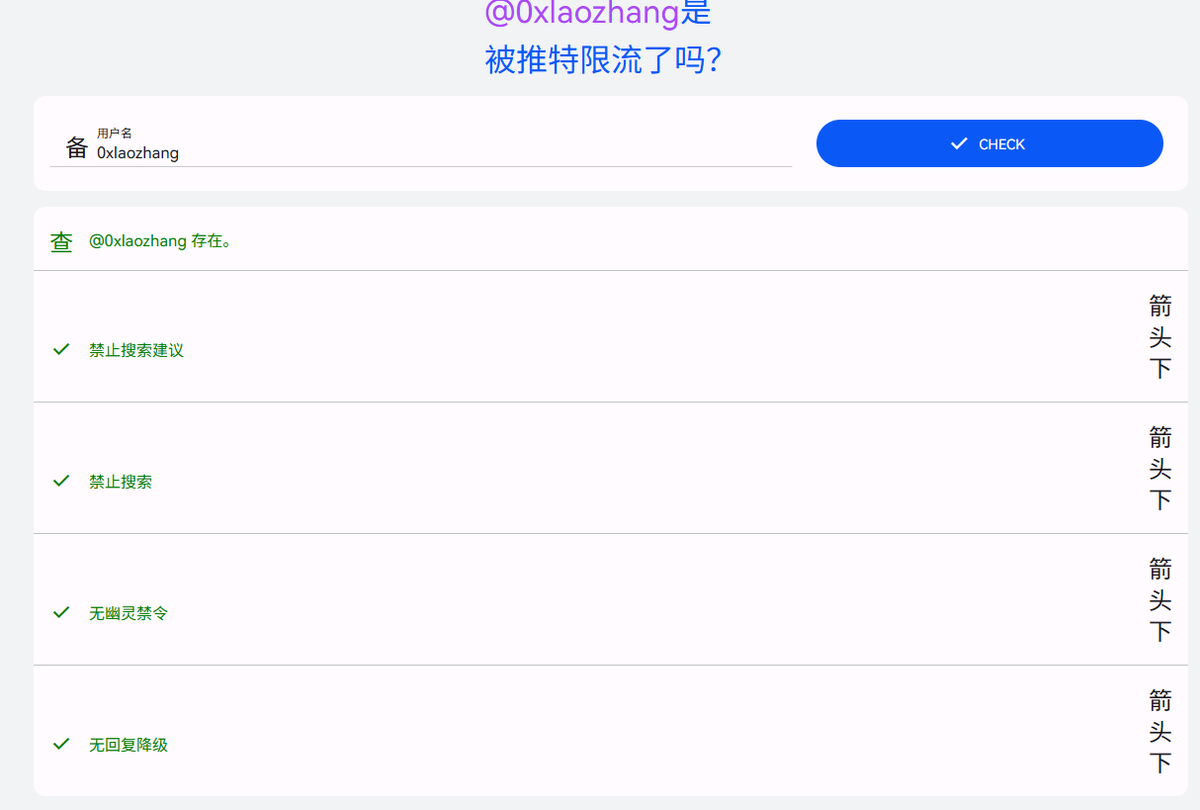This screenshot has width=1200, height=810.
Task: Click the checkmark icon inside CHECK button
Action: point(959,144)
